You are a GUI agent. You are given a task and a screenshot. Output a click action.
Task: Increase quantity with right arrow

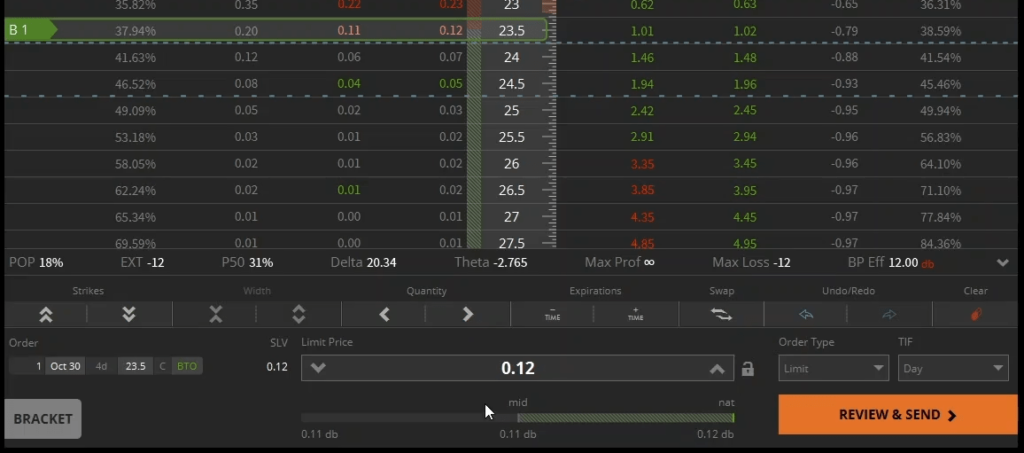coord(467,314)
